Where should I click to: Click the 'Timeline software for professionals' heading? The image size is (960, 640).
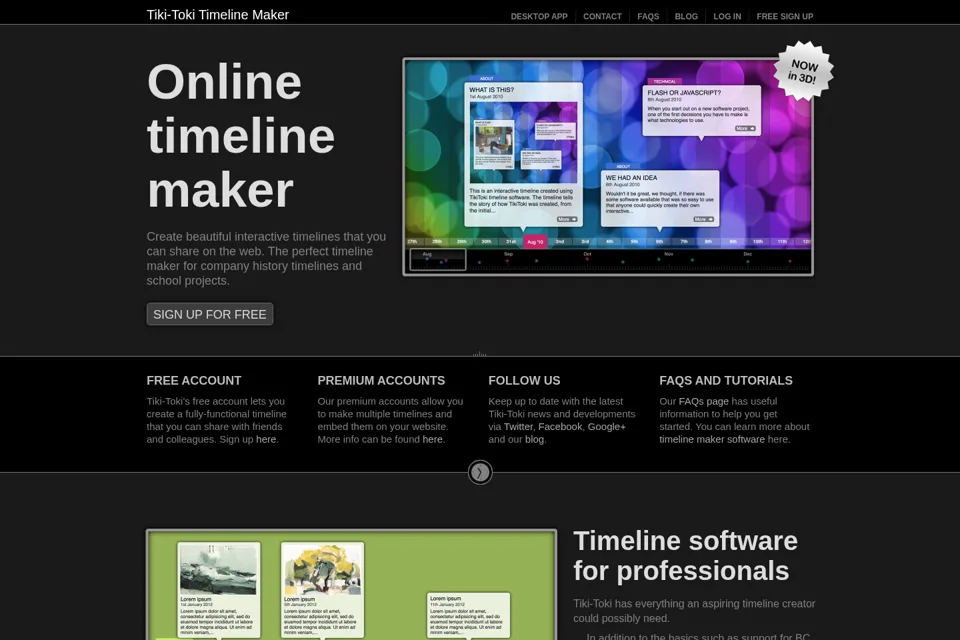[685, 555]
